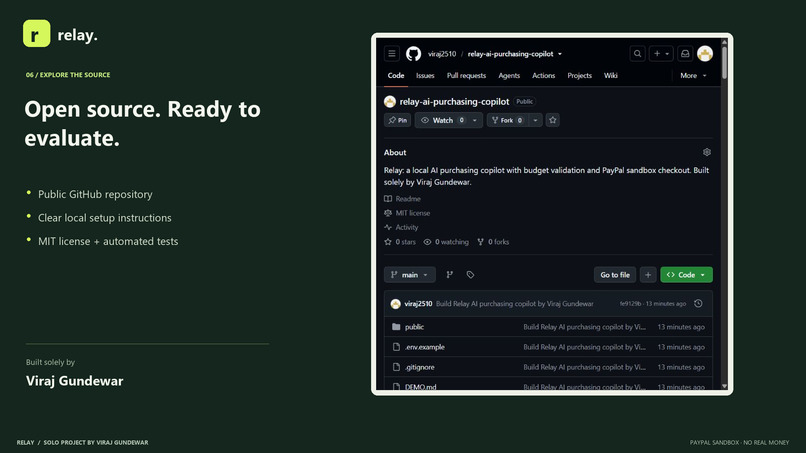This screenshot has width=806, height=453.
Task: Click the 0 watching link
Action: pos(446,242)
